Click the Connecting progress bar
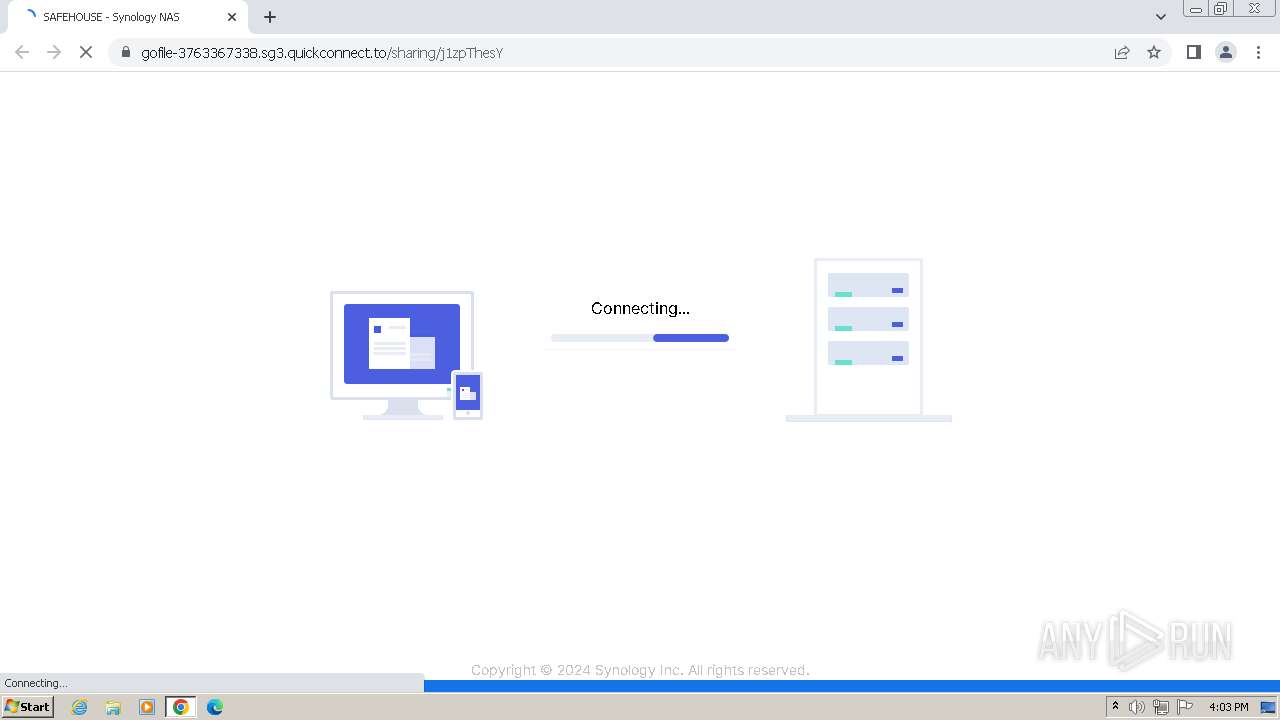This screenshot has width=1280, height=720. coord(640,338)
